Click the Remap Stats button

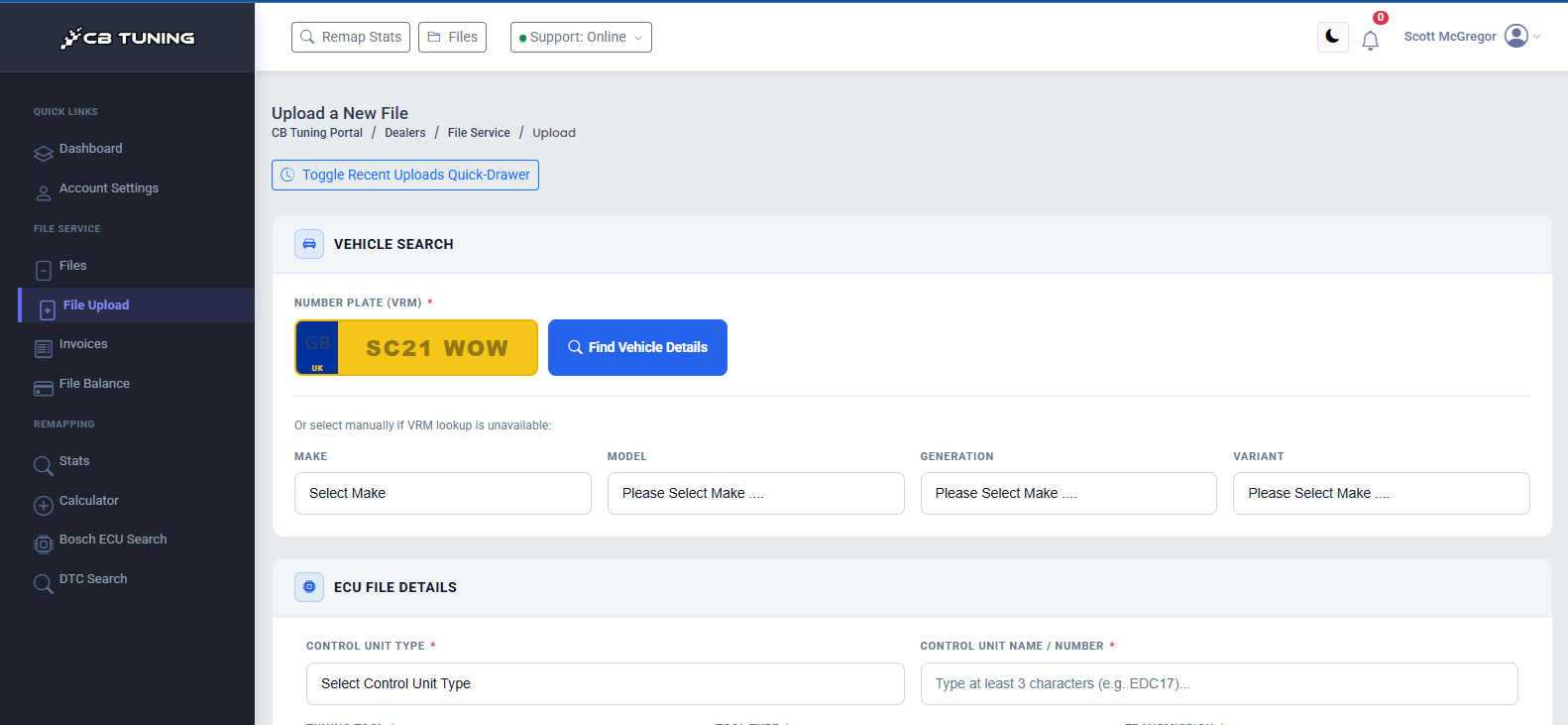[x=351, y=37]
